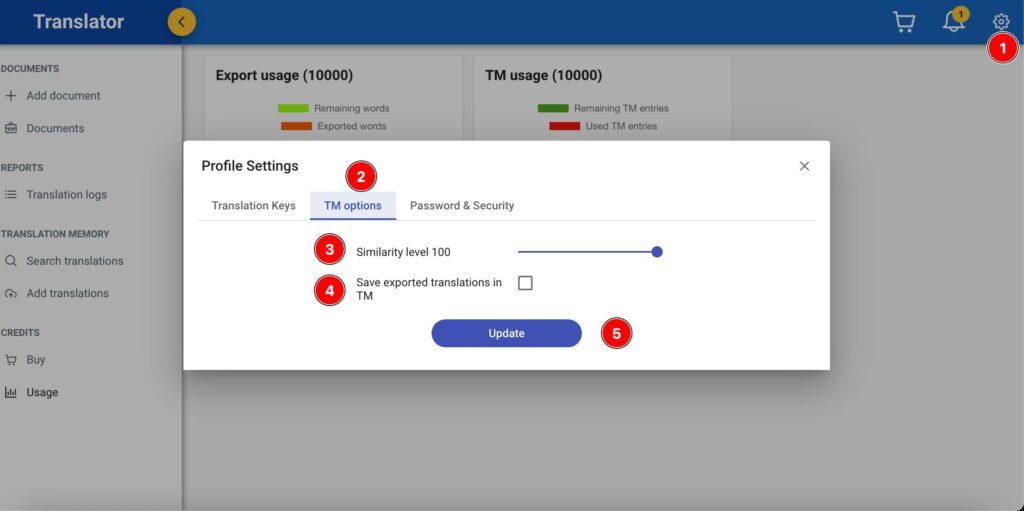Collapse the sidebar with the yellow chevron
The image size is (1024, 511).
click(x=182, y=21)
